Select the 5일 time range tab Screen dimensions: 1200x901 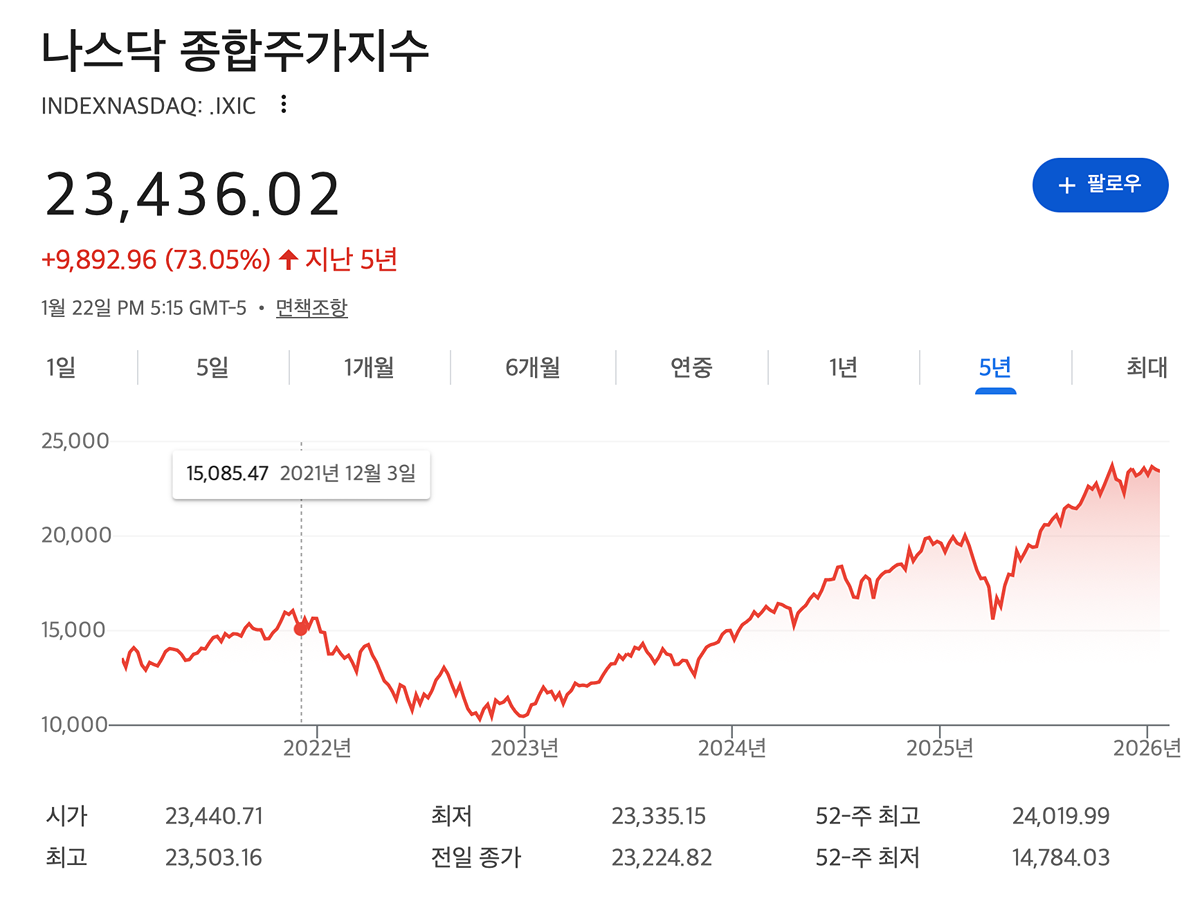tap(213, 368)
